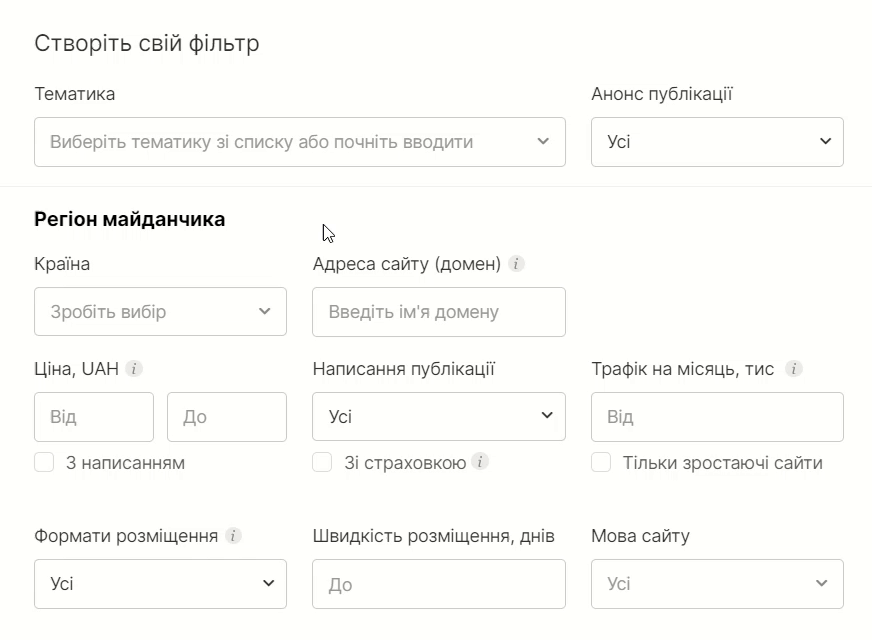This screenshot has height=640, width=872.
Task: Check the "Зі страховкою" option
Action: click(320, 462)
